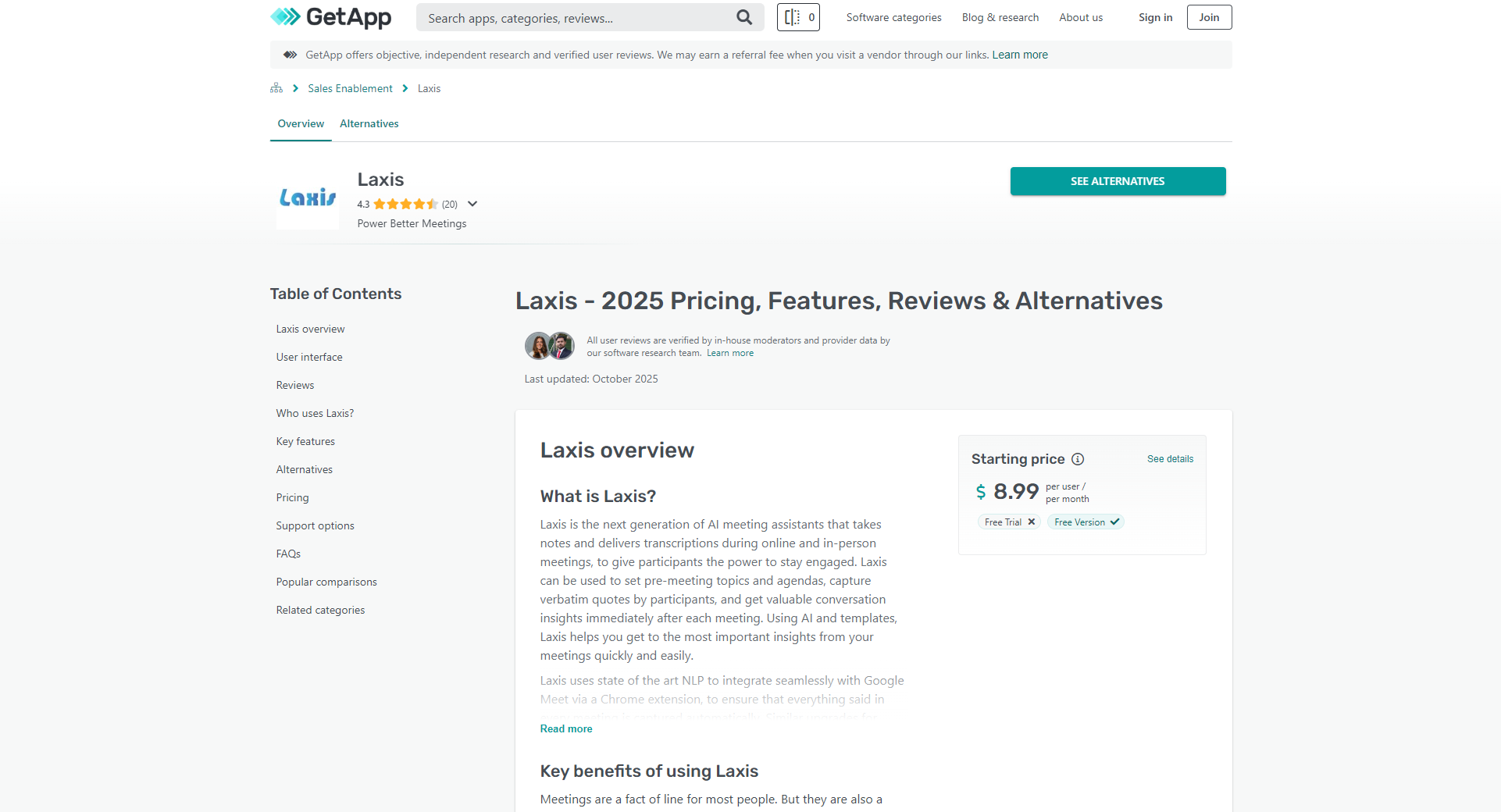Remove the Free Trial tag via its X

pyautogui.click(x=1032, y=522)
